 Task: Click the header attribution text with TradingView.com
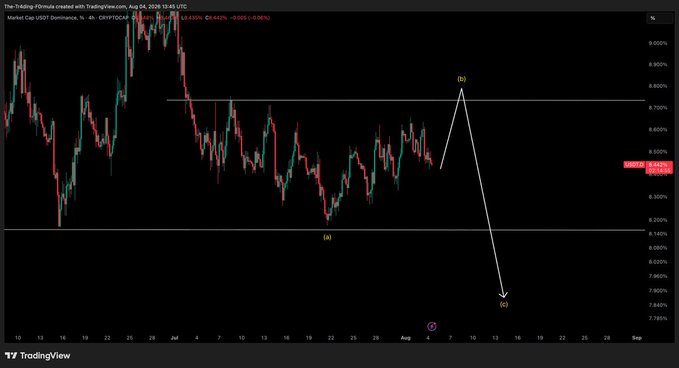(95, 6)
